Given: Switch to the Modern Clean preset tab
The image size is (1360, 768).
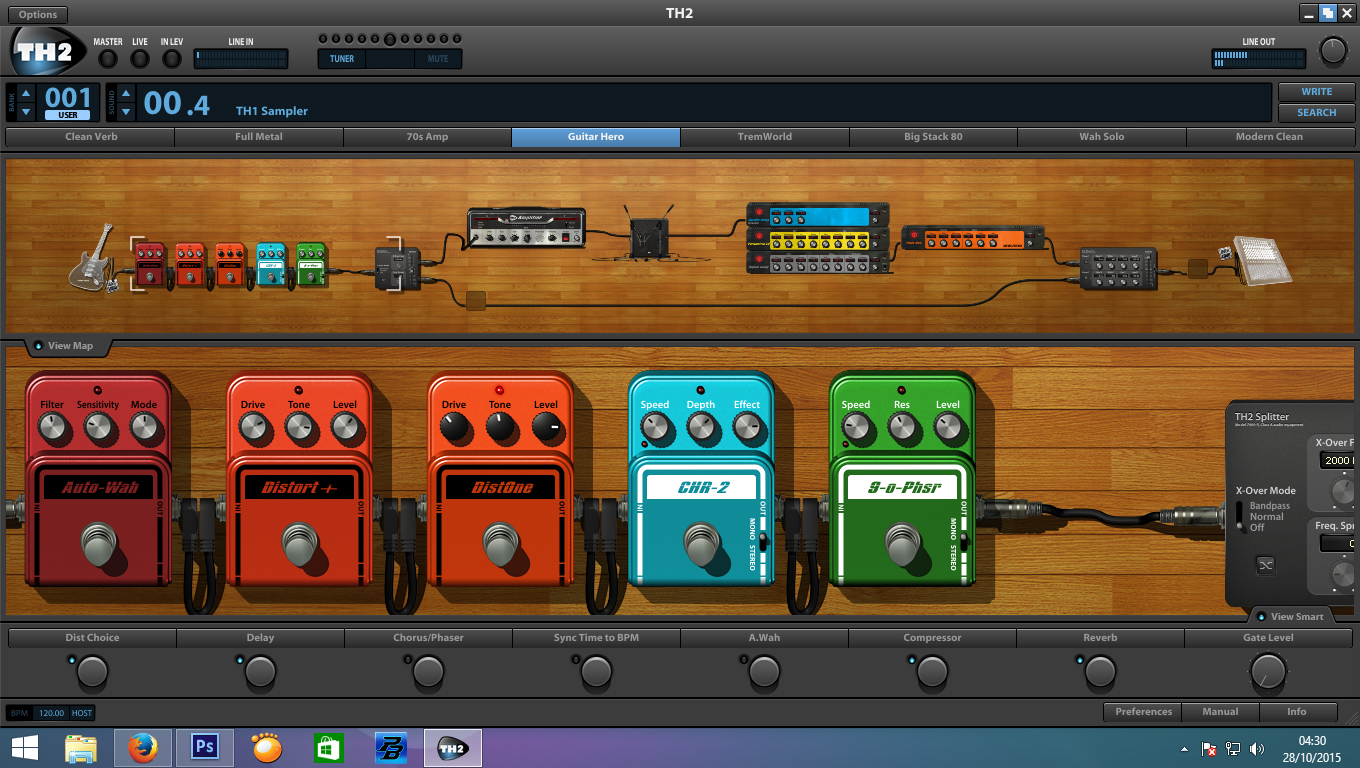Looking at the screenshot, I should pyautogui.click(x=1269, y=137).
